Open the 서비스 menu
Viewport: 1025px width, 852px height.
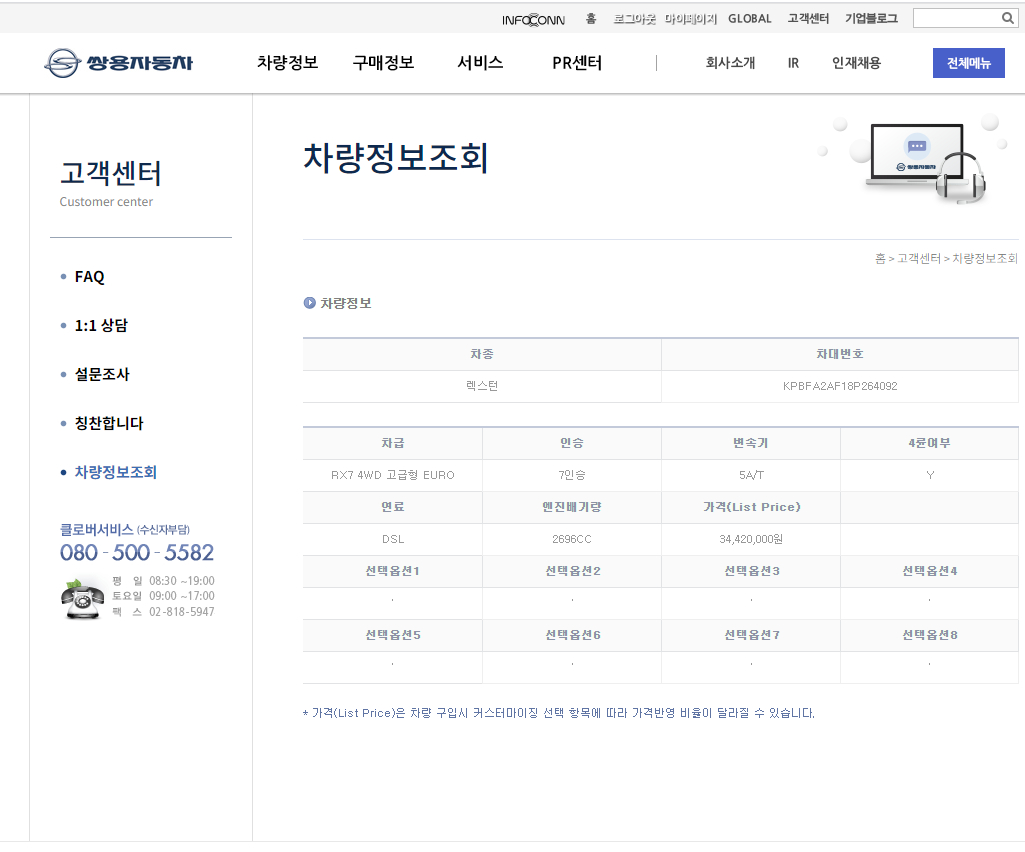tap(480, 63)
